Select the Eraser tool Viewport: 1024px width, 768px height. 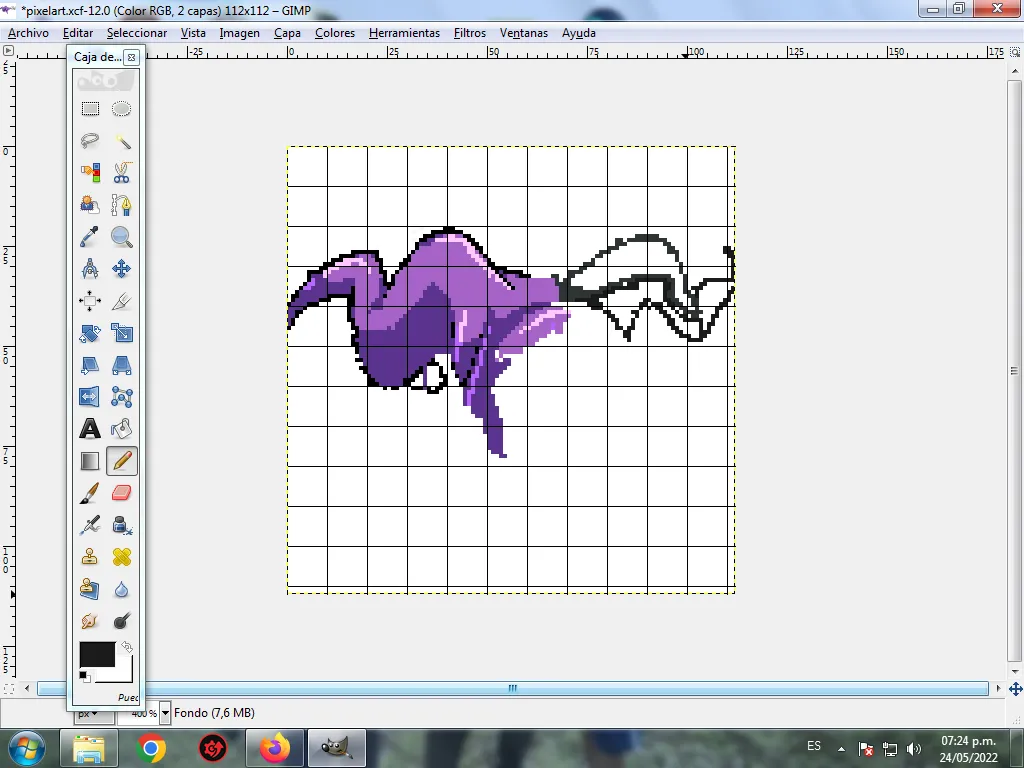pyautogui.click(x=121, y=493)
